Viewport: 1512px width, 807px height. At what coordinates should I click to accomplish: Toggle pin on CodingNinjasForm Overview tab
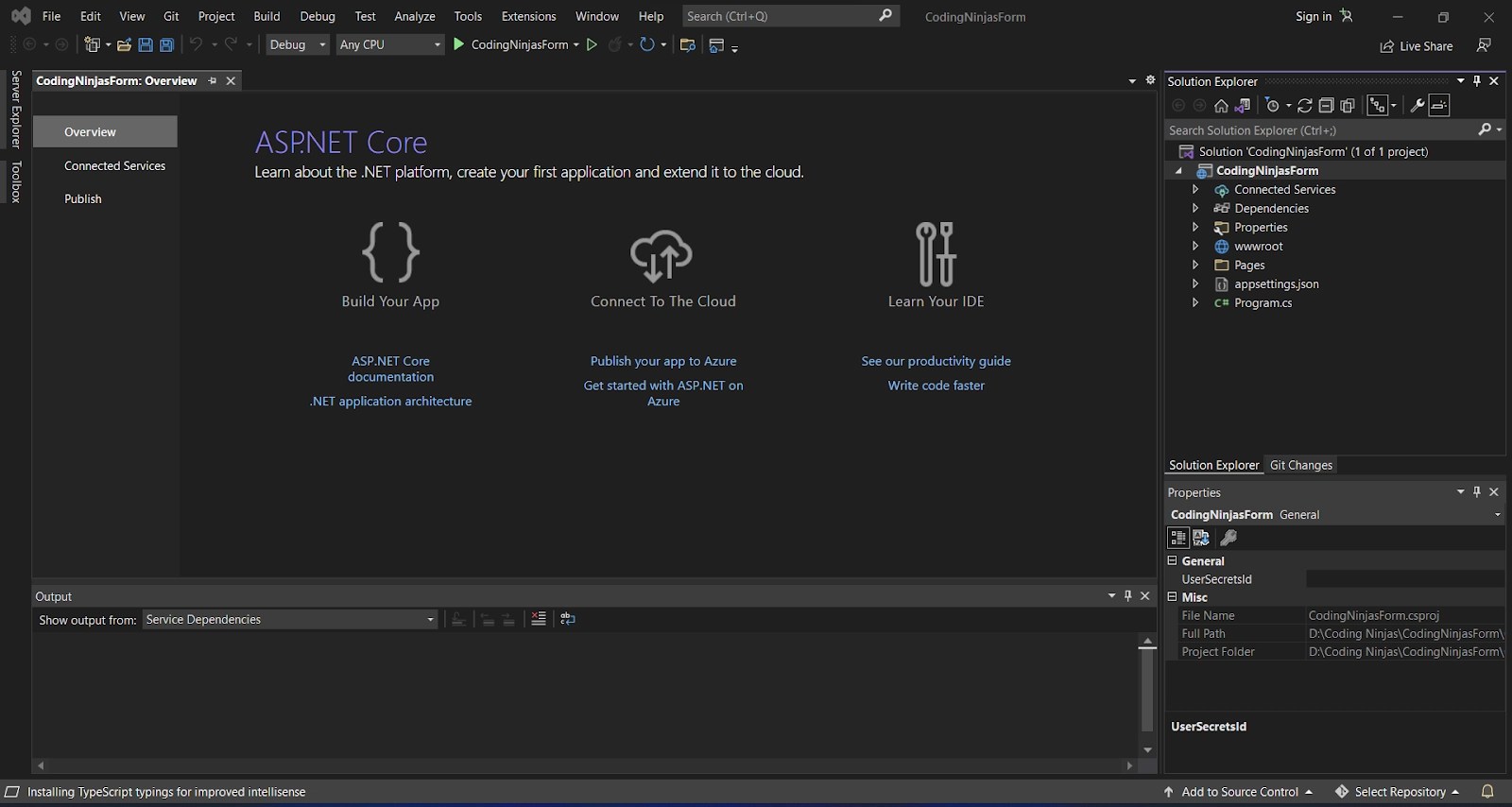coord(213,81)
